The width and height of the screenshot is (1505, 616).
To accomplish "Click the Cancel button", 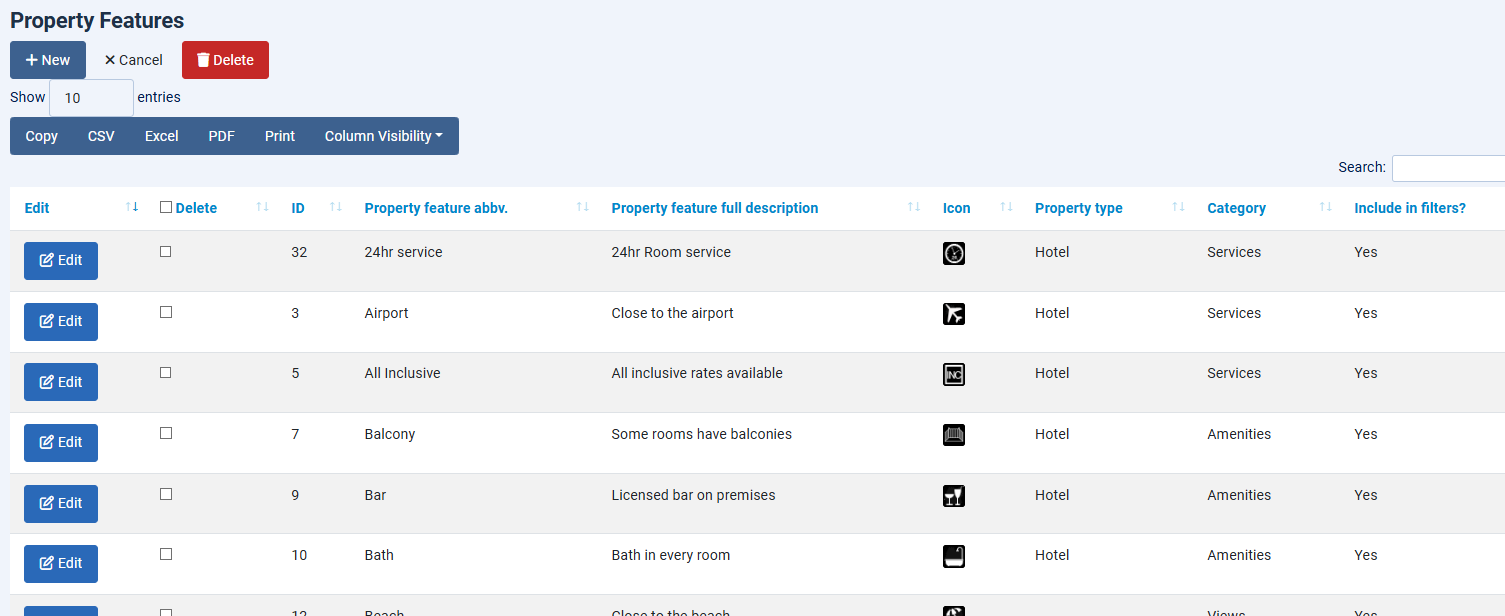I will [133, 60].
